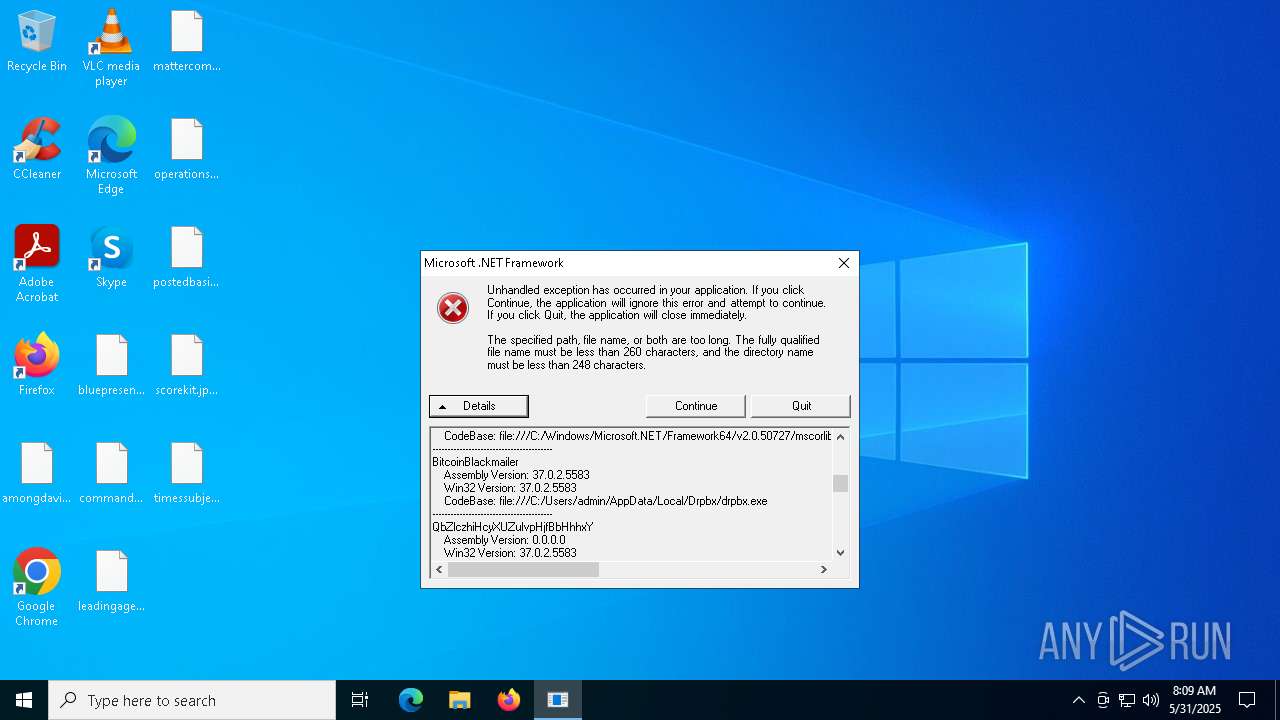Open Adobe Acrobat shortcut

pos(37,264)
